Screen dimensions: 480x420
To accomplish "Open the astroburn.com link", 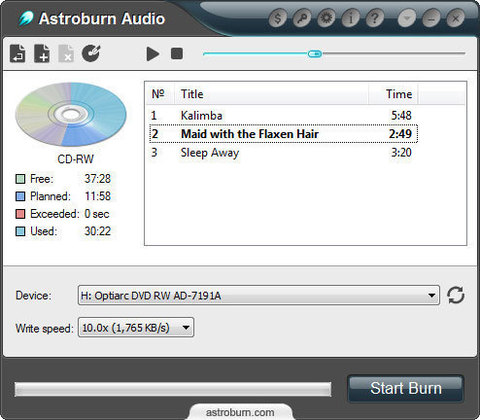I will (x=240, y=412).
